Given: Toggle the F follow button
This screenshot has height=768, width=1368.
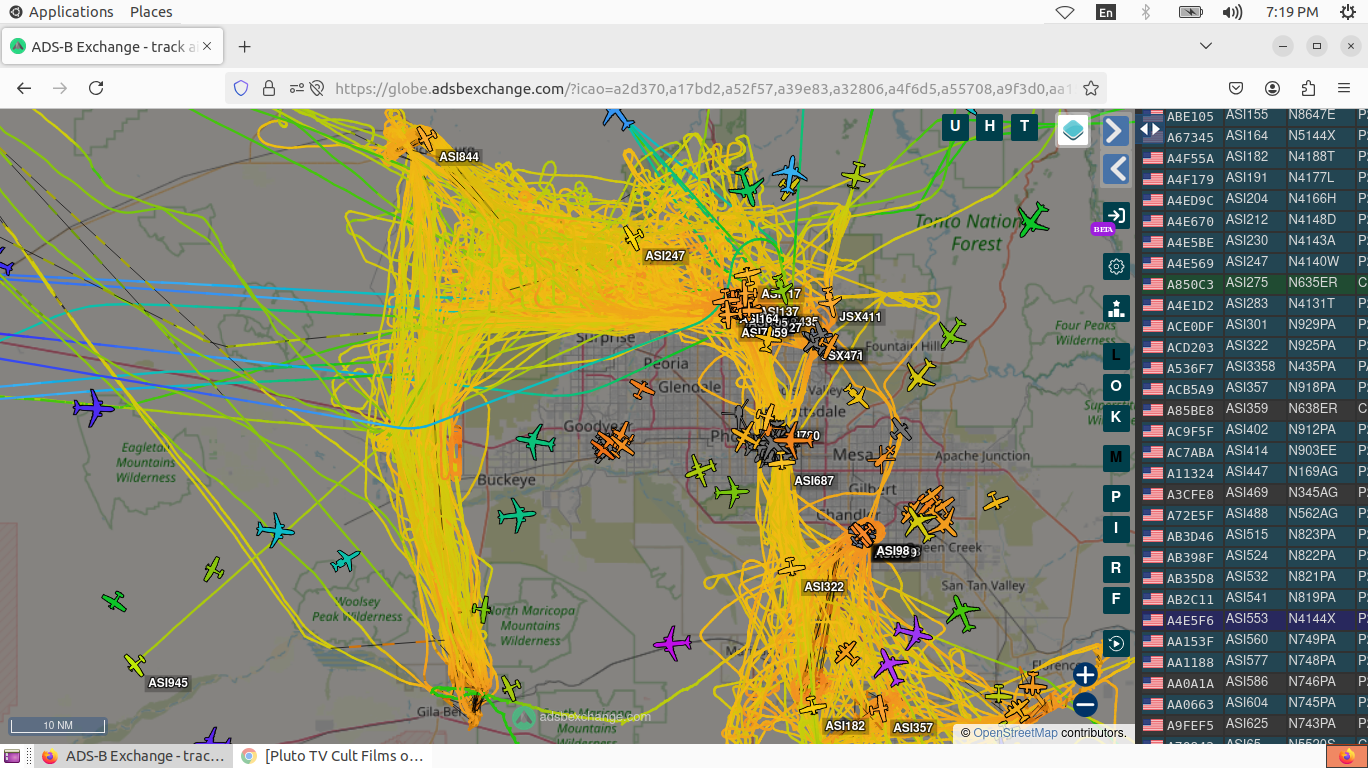Looking at the screenshot, I should click(x=1116, y=599).
